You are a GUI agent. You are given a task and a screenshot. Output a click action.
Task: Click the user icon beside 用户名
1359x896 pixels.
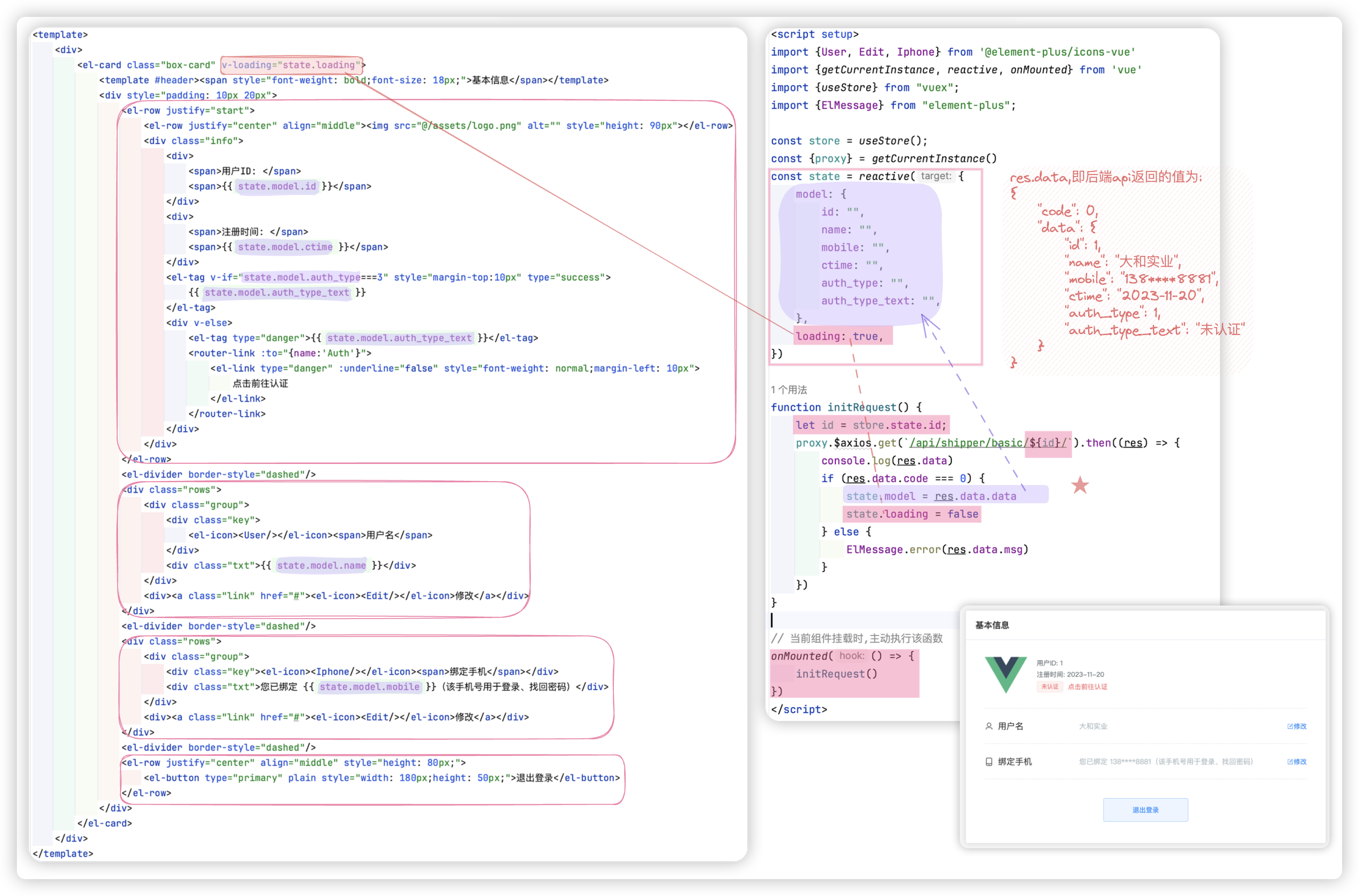[x=989, y=726]
